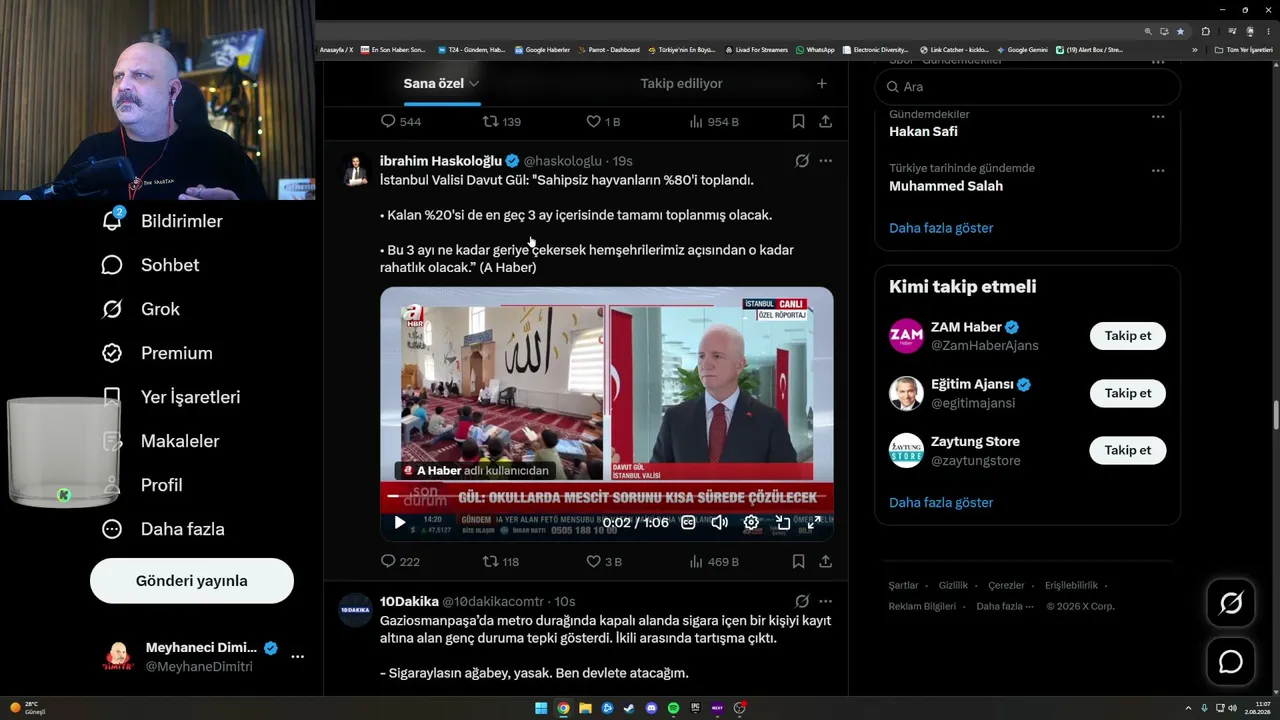The height and width of the screenshot is (720, 1280).
Task: Open Sohbet chat from sidebar
Action: click(x=150, y=265)
